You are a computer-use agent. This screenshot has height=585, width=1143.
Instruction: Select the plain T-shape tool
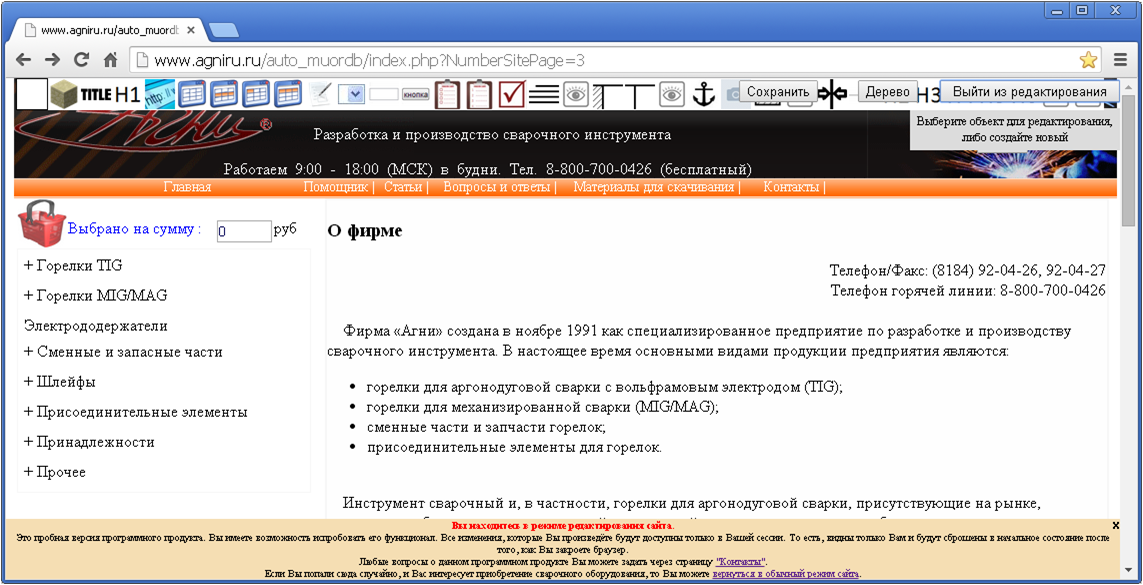point(640,95)
